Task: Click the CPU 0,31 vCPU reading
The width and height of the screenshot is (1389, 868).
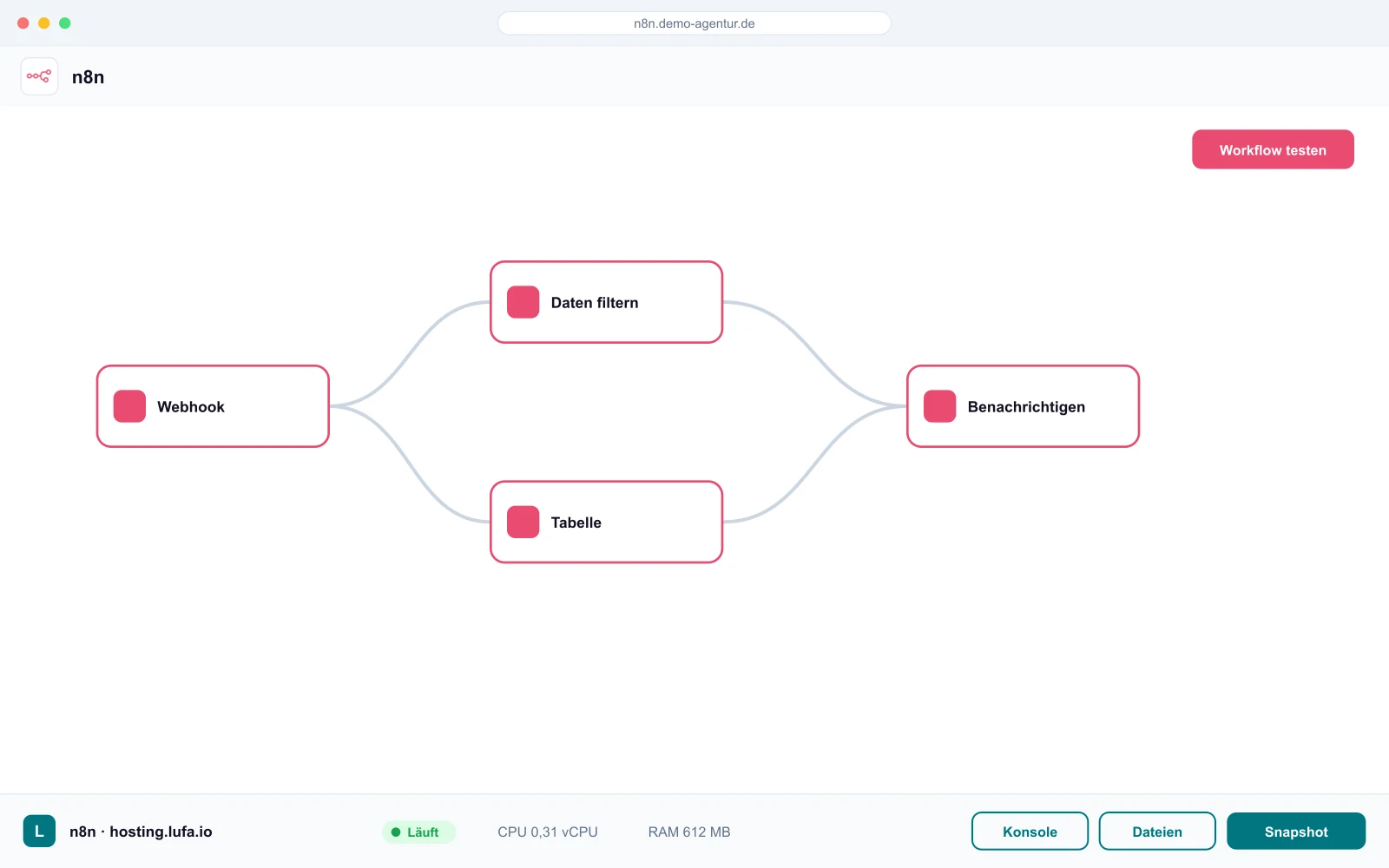Action: [548, 832]
